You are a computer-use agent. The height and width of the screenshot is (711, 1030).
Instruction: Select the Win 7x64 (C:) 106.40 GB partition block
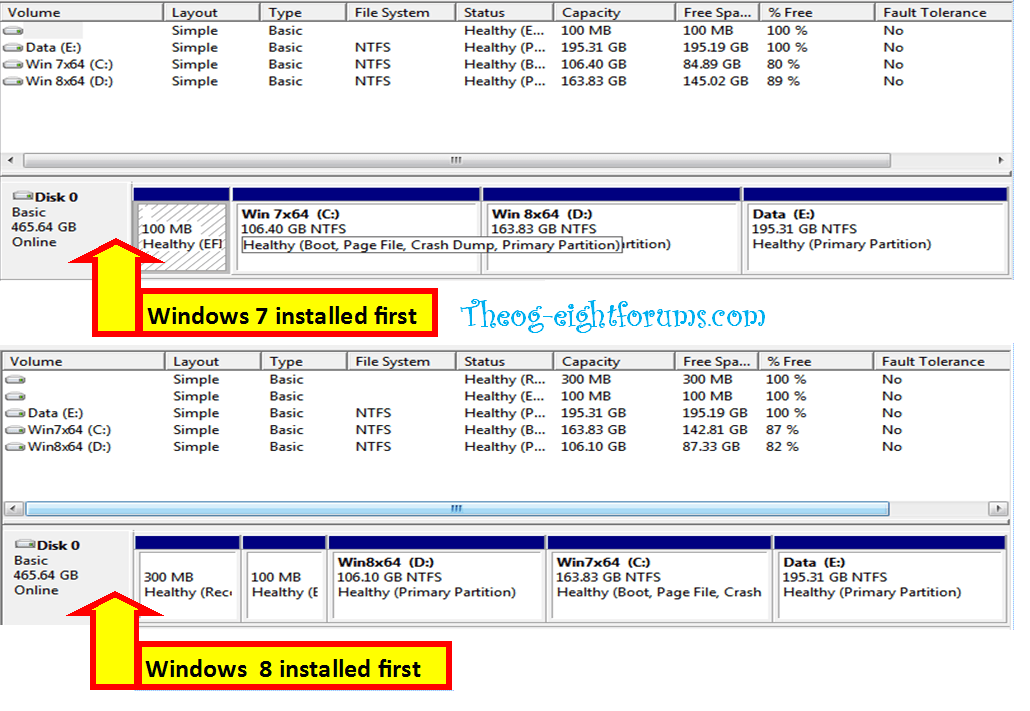[x=357, y=237]
